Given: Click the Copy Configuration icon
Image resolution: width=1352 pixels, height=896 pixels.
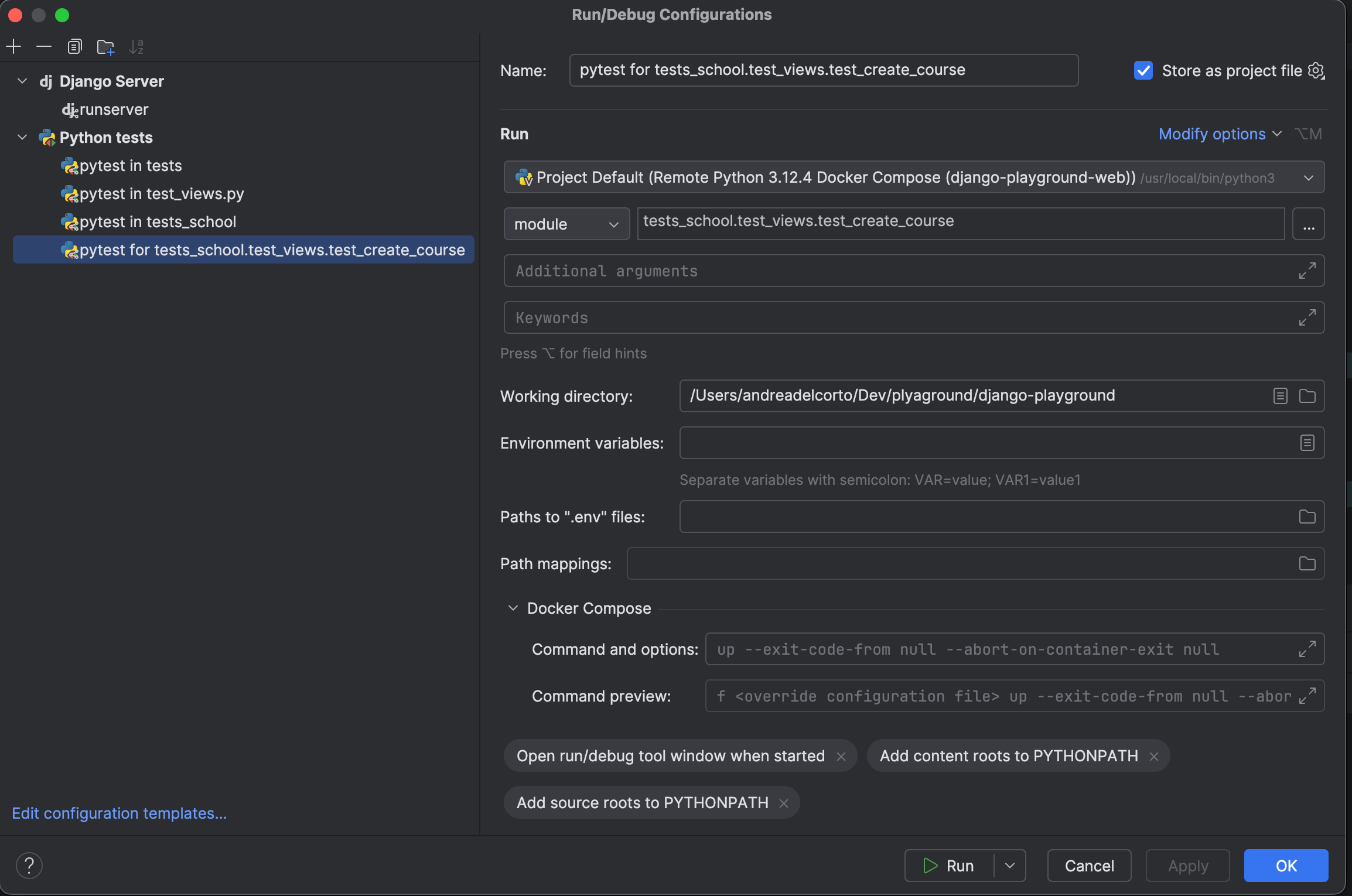Looking at the screenshot, I should coord(74,46).
